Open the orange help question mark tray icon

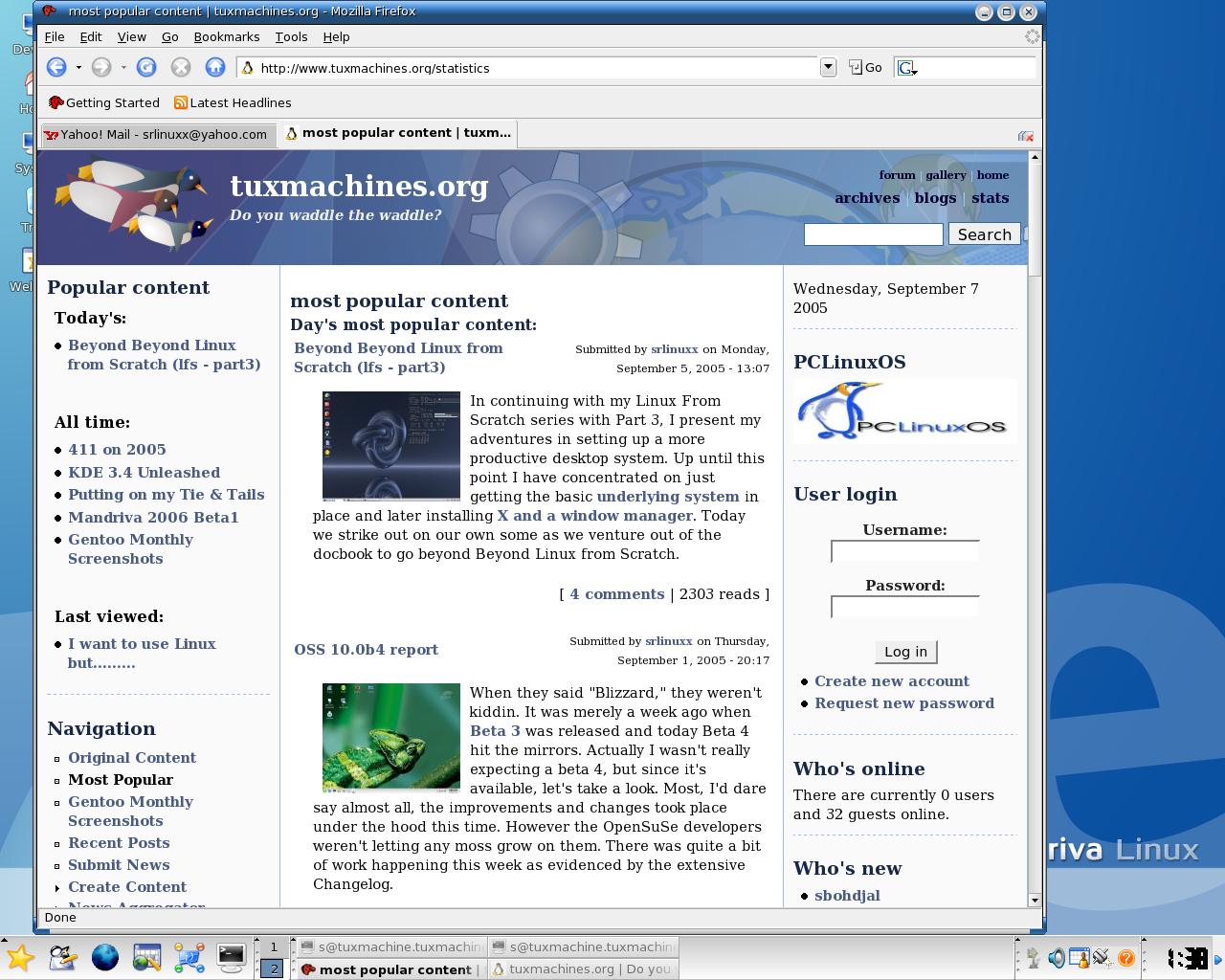[1126, 958]
